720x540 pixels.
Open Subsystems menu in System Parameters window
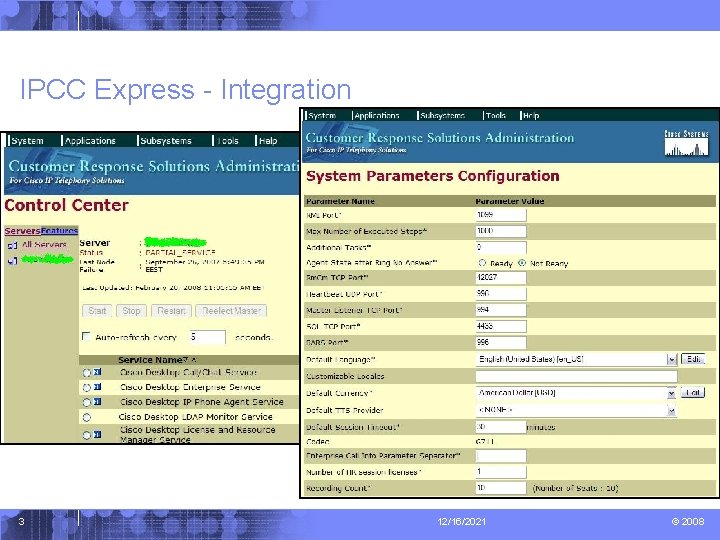(x=443, y=115)
